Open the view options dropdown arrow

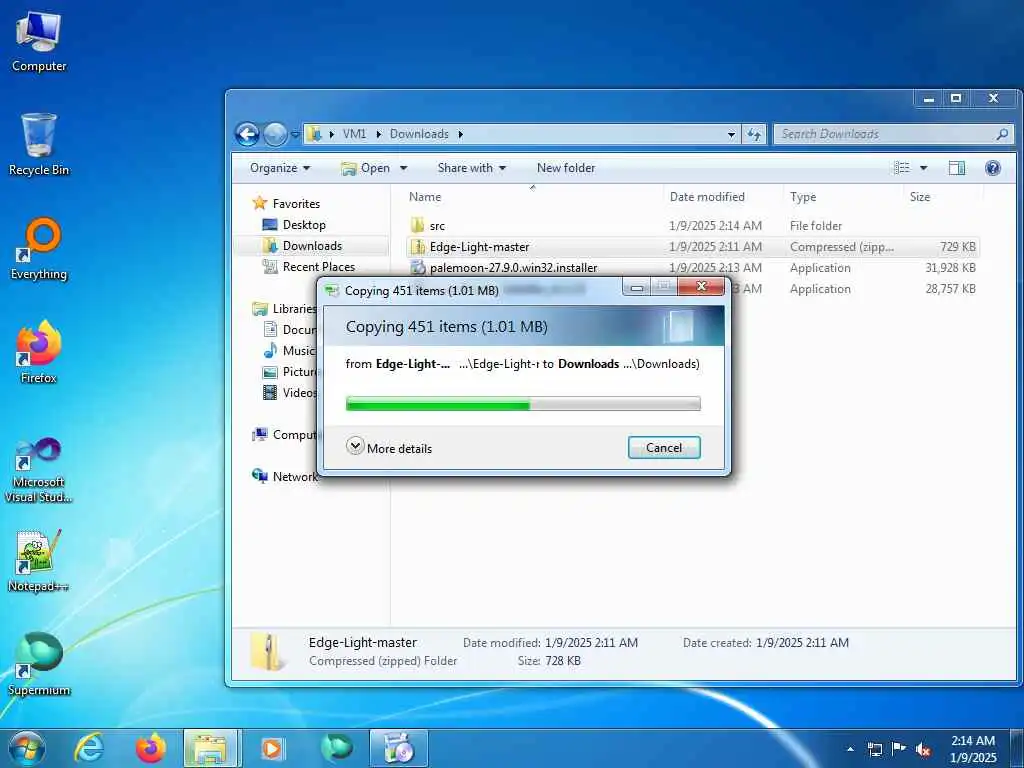tap(923, 168)
